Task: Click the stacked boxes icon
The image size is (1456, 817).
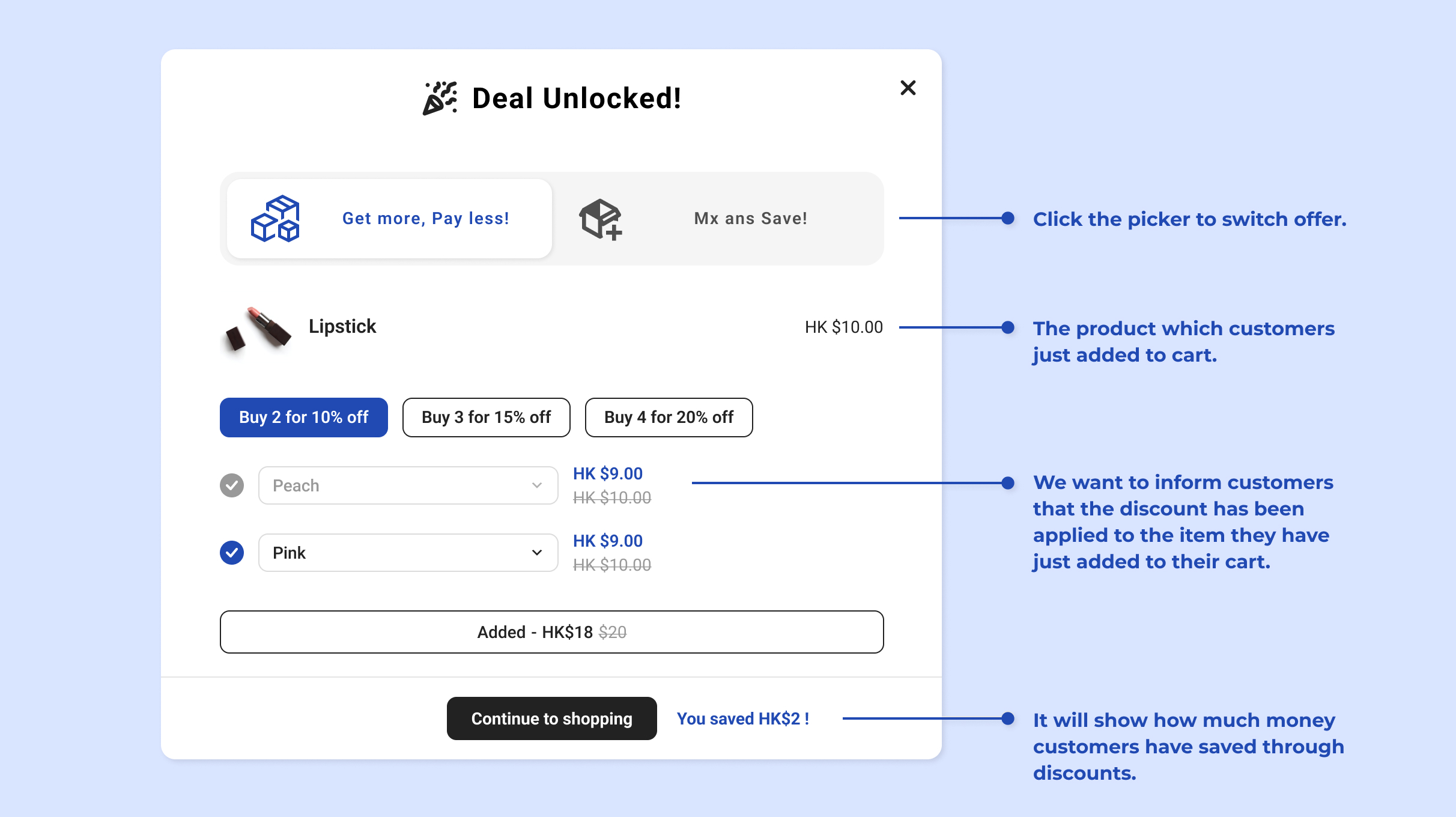Action: click(x=275, y=219)
